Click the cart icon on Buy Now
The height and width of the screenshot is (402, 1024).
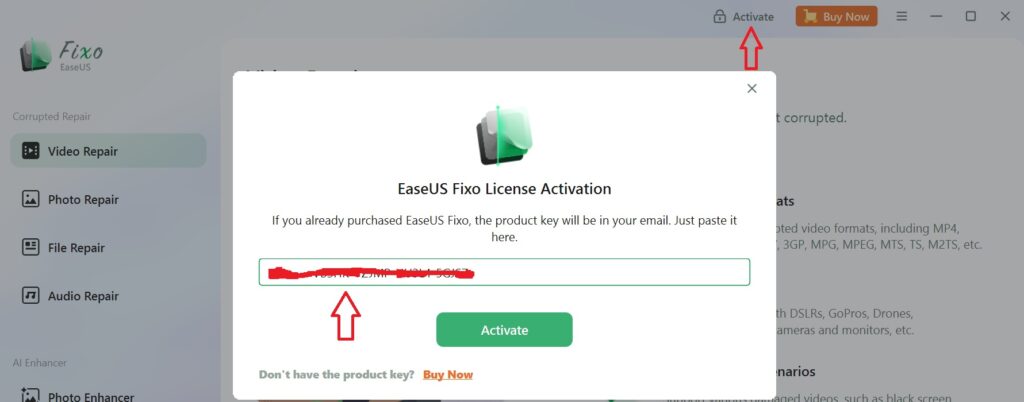point(810,17)
